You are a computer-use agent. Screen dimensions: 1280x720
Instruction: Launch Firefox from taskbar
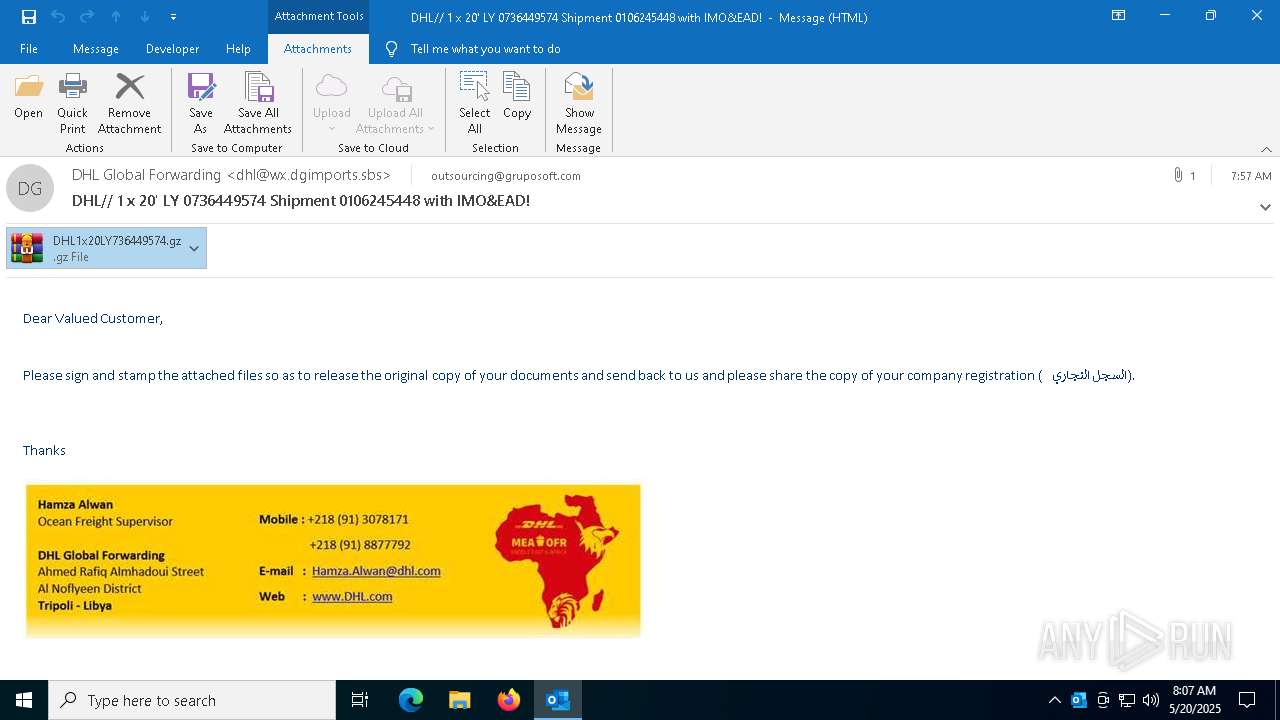pos(509,700)
